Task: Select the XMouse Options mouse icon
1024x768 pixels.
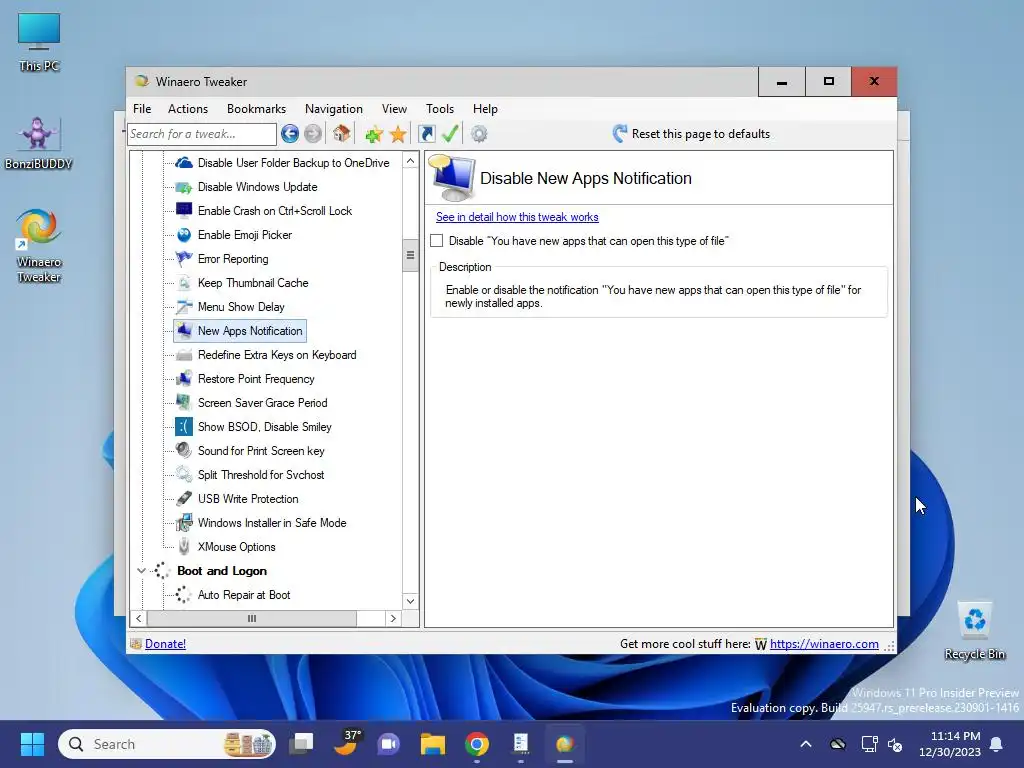Action: click(x=184, y=547)
